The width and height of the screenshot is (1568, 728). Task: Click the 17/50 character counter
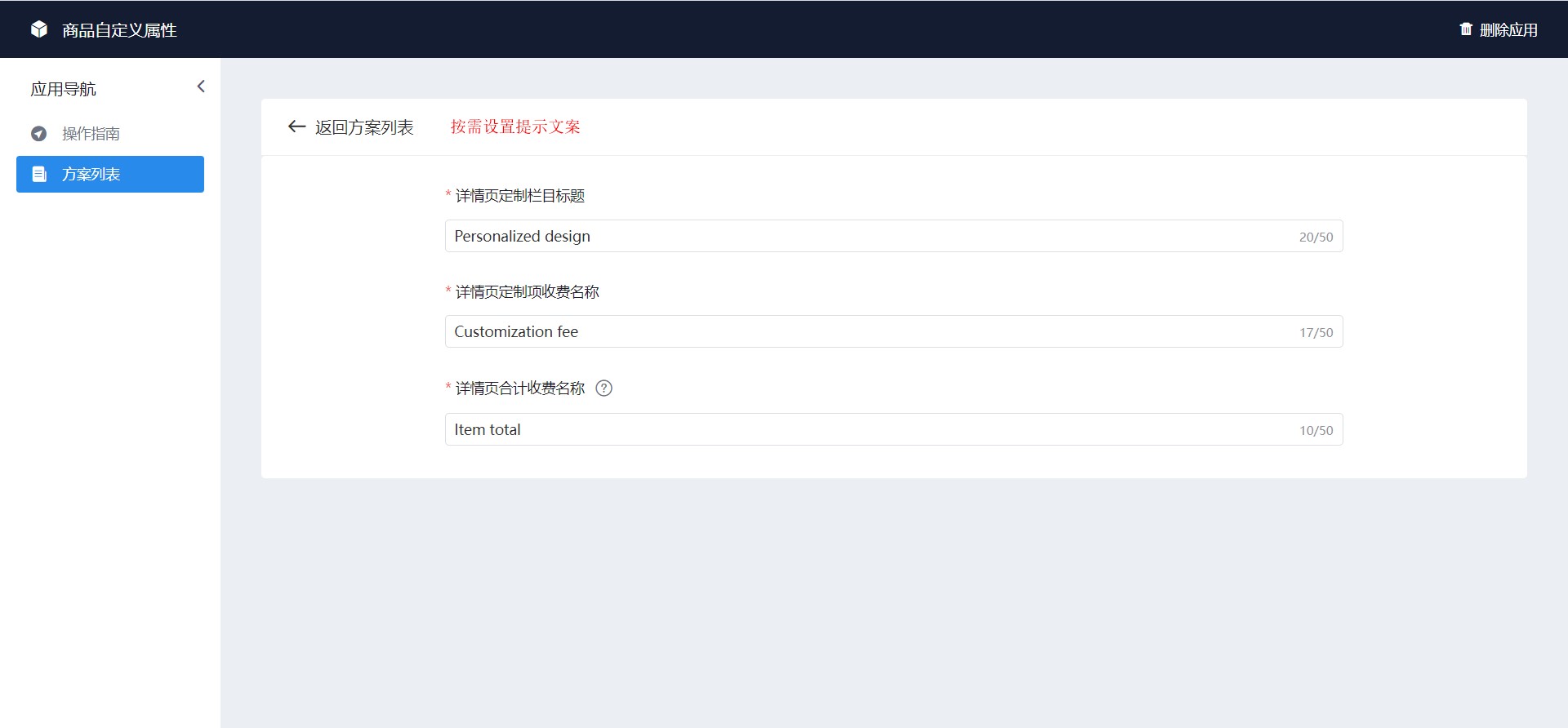[1316, 332]
